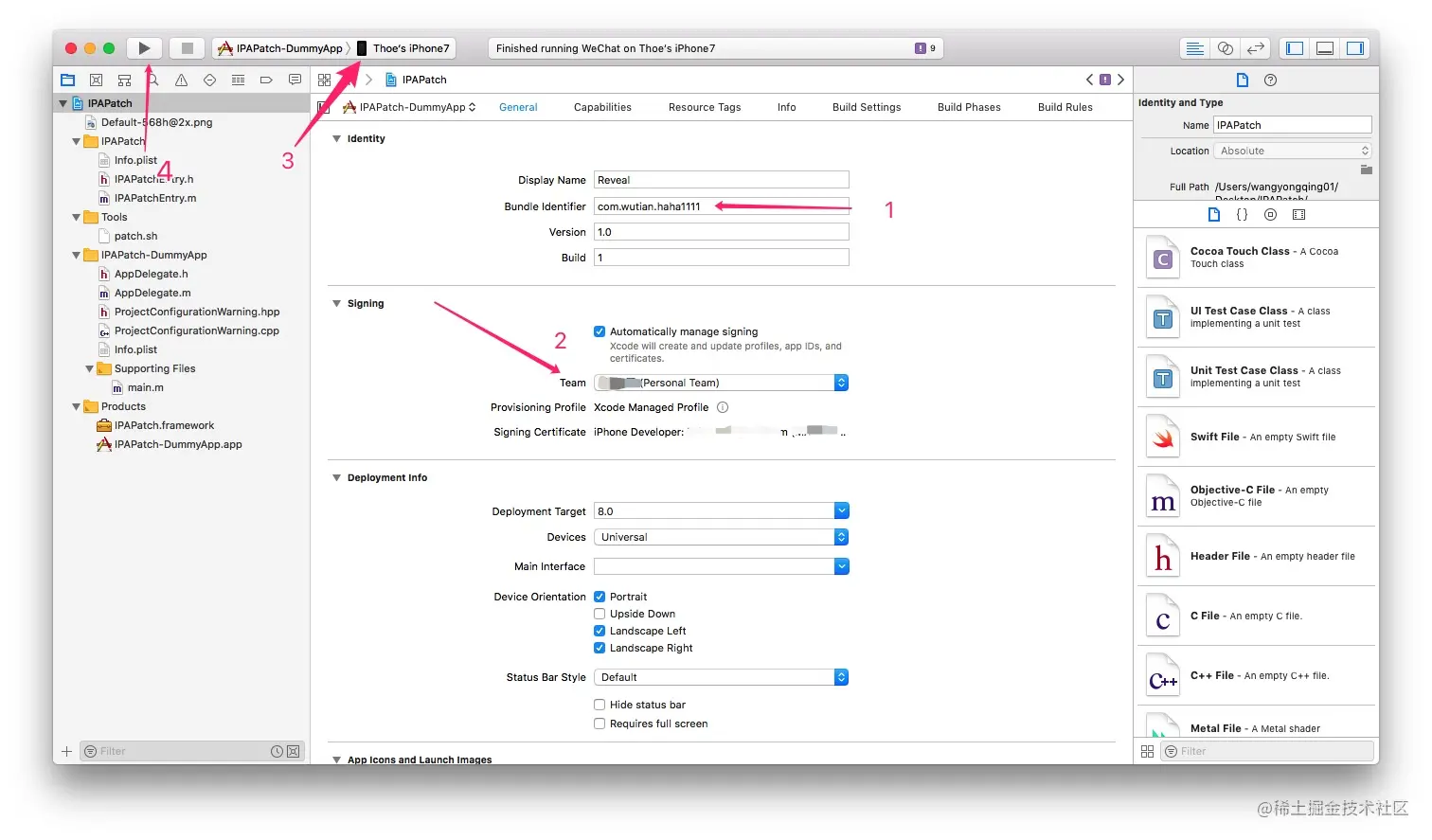Click the Bundle Identifier field
The image size is (1432, 840).
(x=720, y=206)
